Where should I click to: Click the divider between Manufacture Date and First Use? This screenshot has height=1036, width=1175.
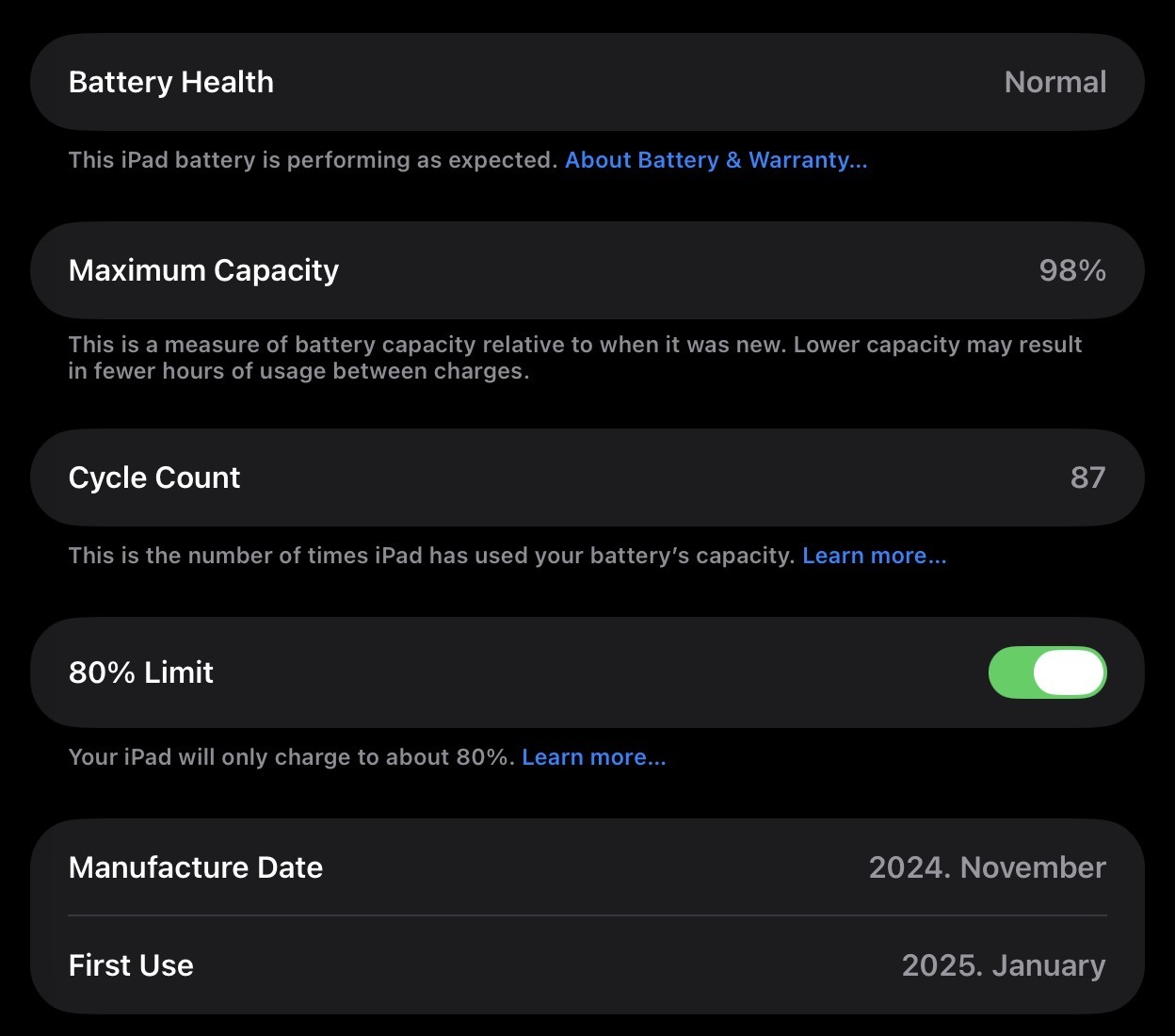click(587, 915)
